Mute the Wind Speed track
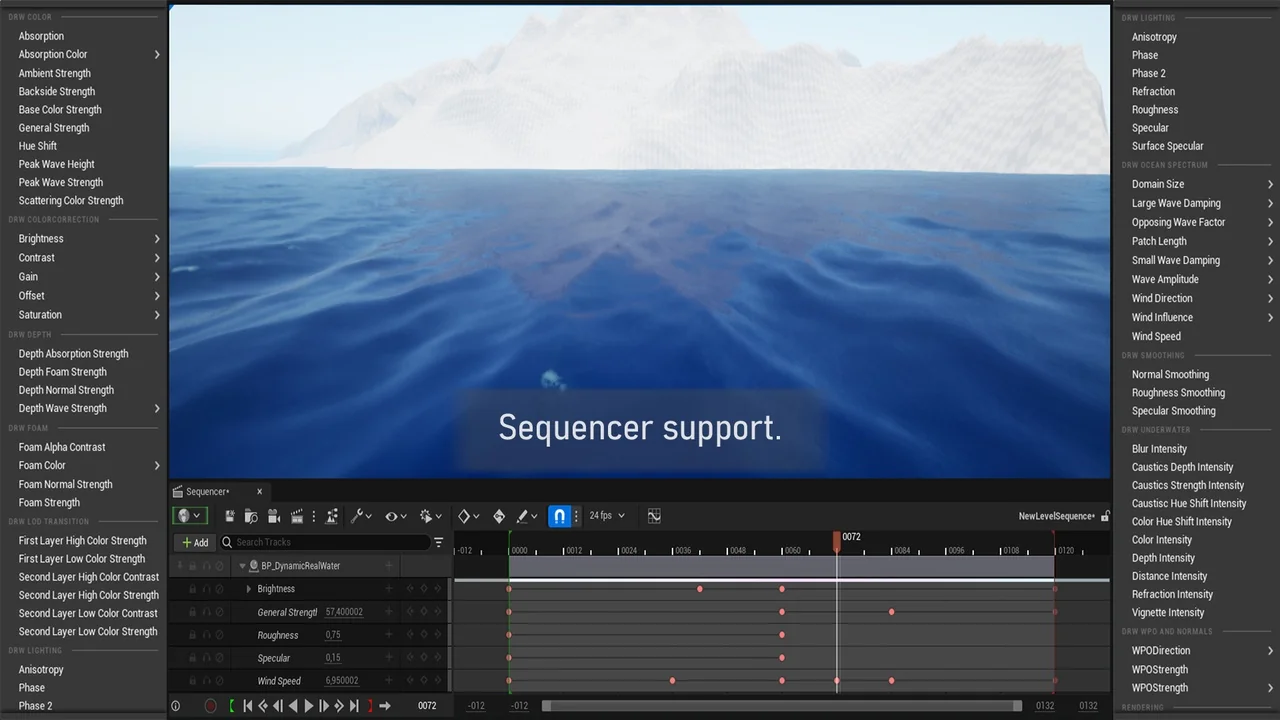This screenshot has width=1280, height=720. coord(220,681)
